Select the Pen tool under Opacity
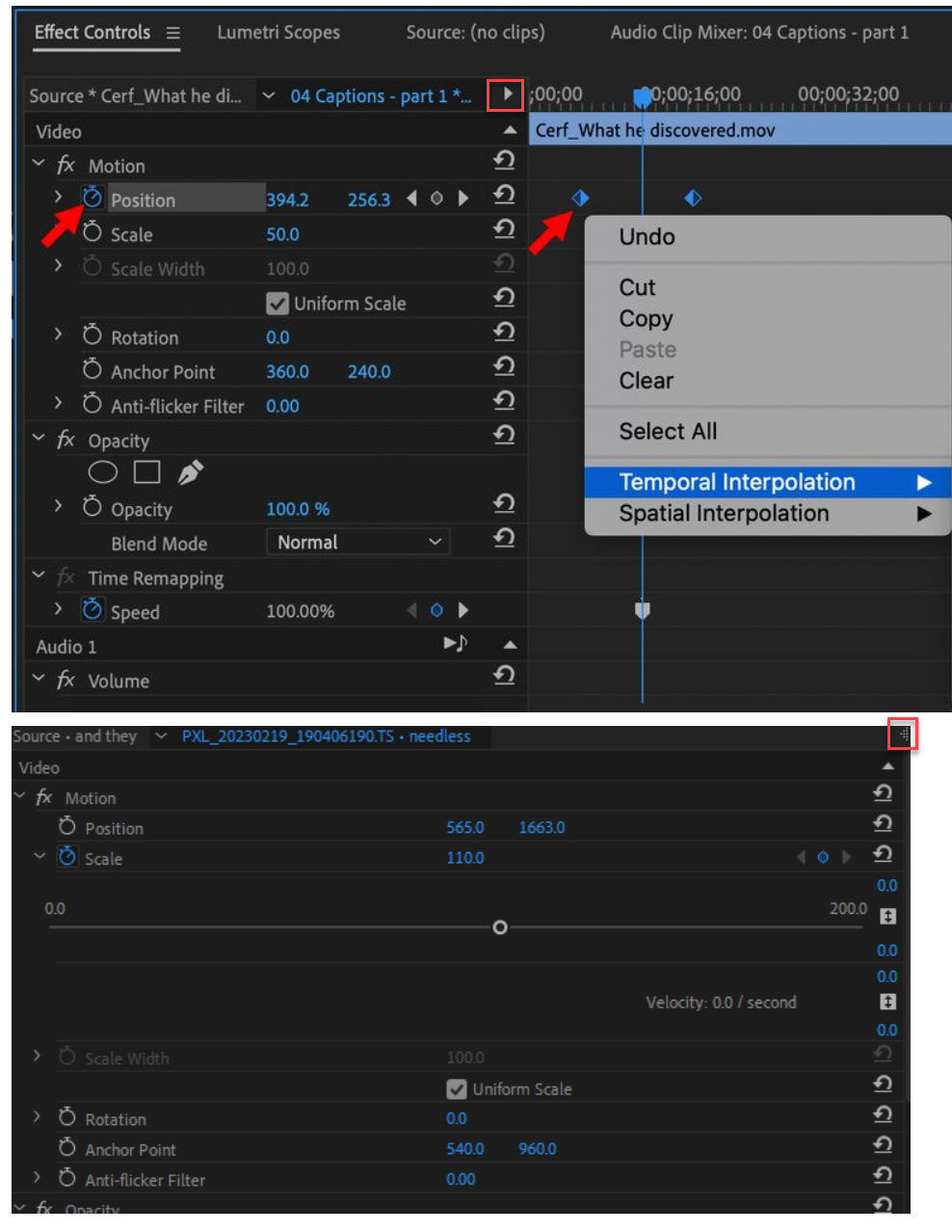The height and width of the screenshot is (1232, 952). point(190,471)
